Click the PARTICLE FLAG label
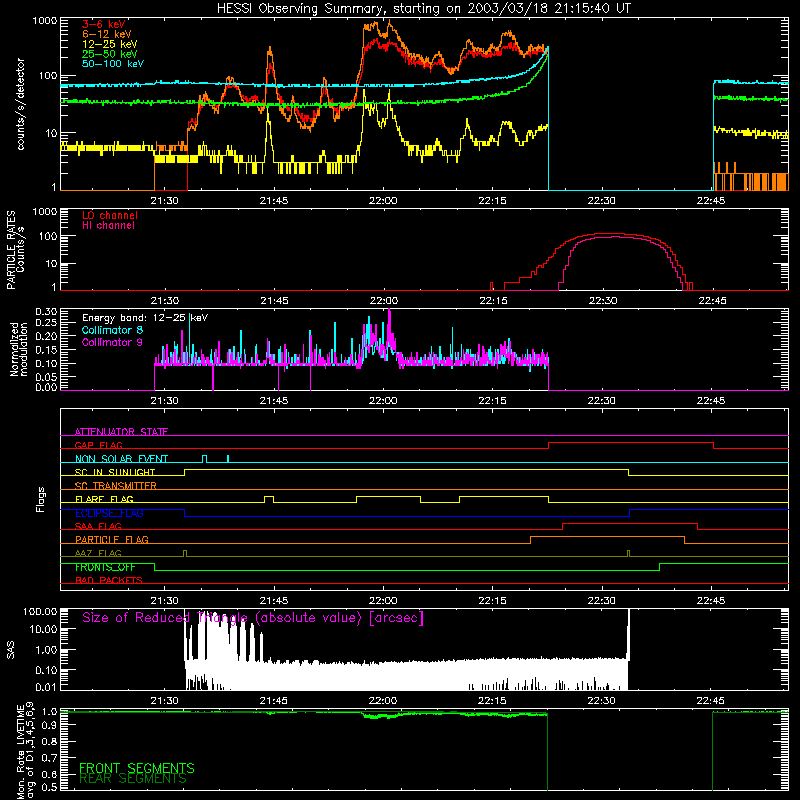The image size is (800, 800). pos(112,539)
